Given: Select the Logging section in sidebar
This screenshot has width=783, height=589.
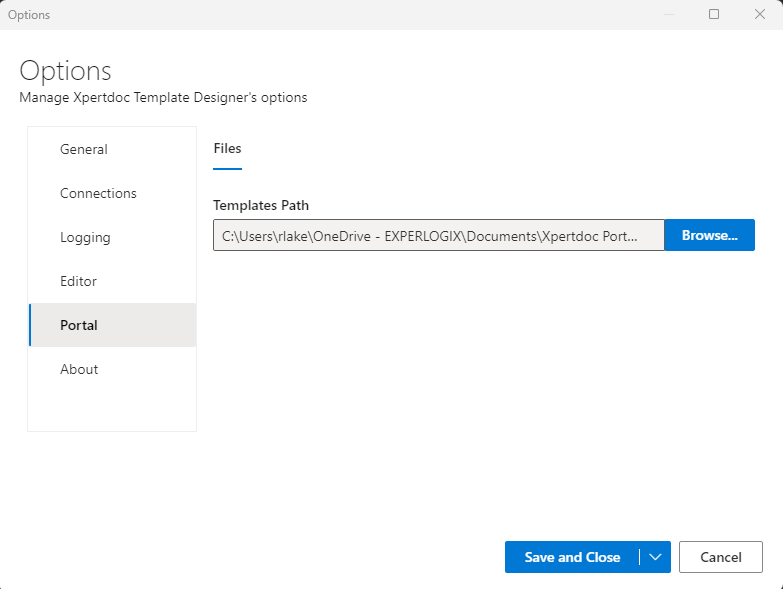Looking at the screenshot, I should [x=112, y=237].
